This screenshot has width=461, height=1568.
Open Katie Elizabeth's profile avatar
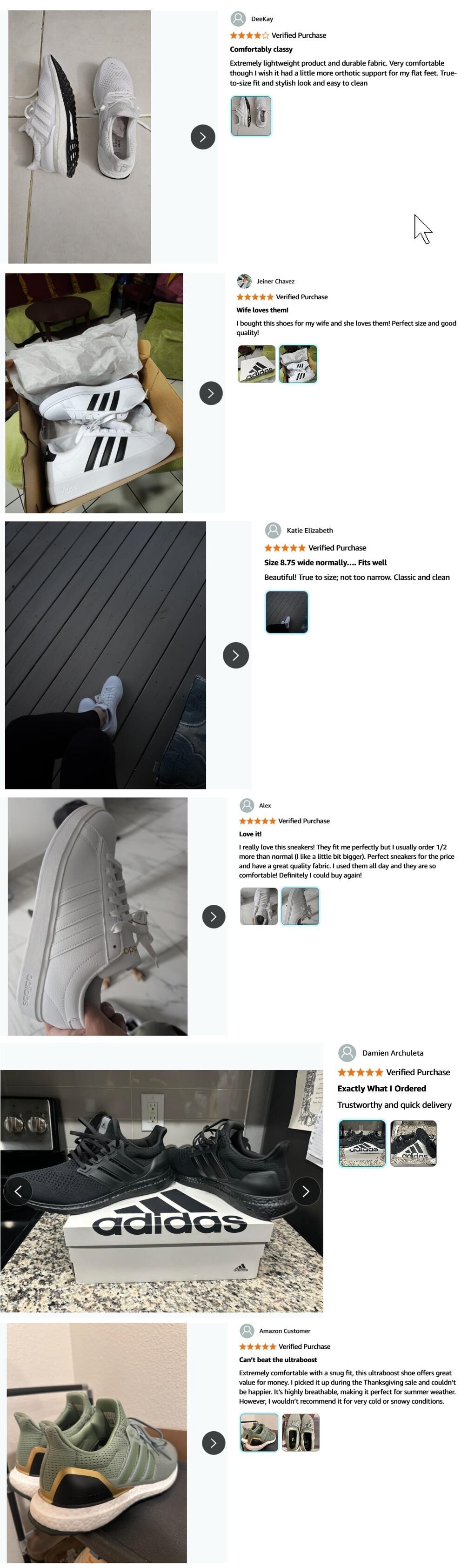pos(273,530)
